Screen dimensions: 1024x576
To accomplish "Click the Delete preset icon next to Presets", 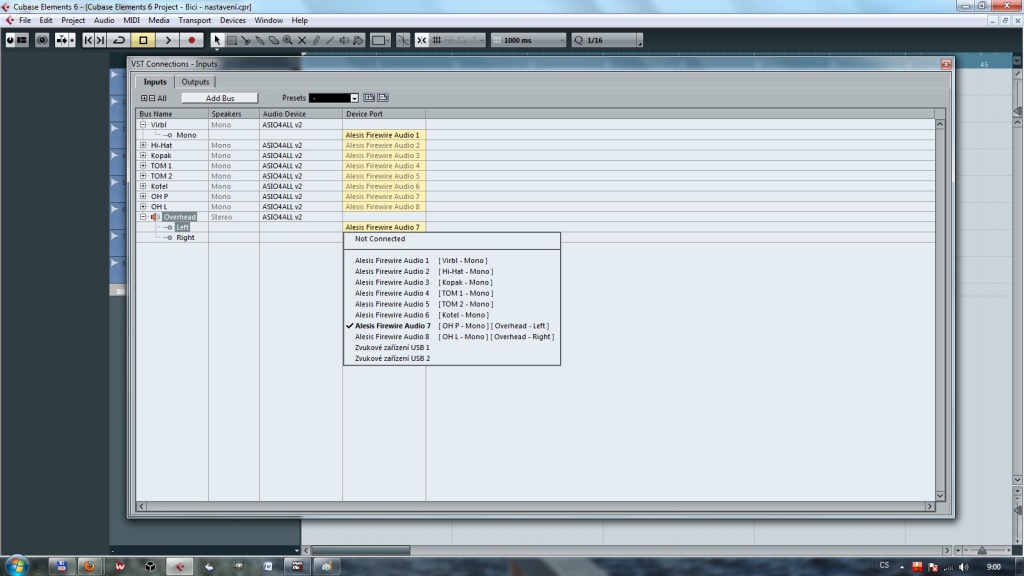I will (382, 98).
